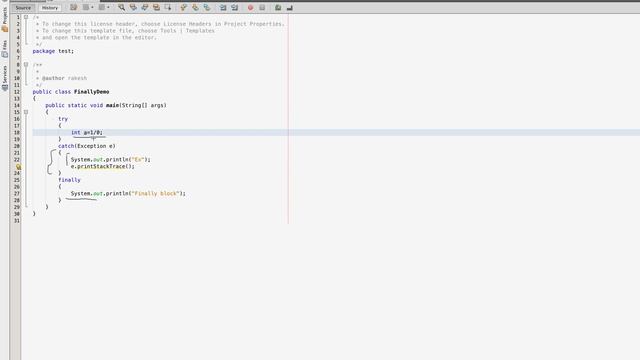The height and width of the screenshot is (360, 640).
Task: Click the 'finally' keyword
Action: [69, 180]
